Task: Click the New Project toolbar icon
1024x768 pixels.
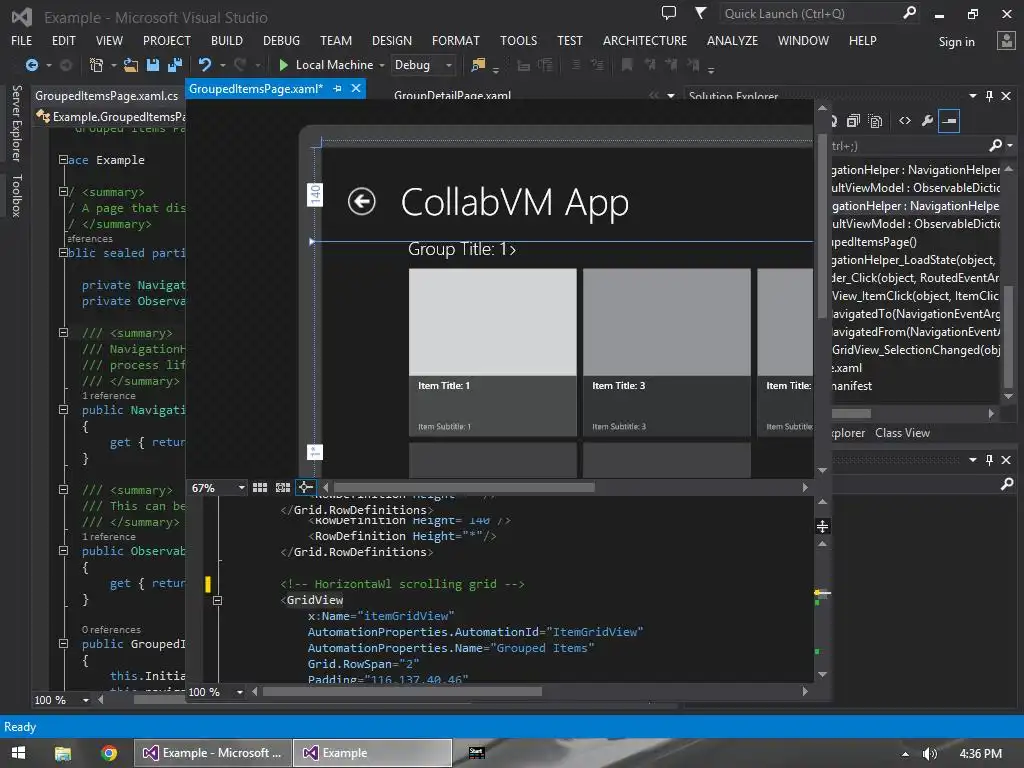Action: coord(96,65)
